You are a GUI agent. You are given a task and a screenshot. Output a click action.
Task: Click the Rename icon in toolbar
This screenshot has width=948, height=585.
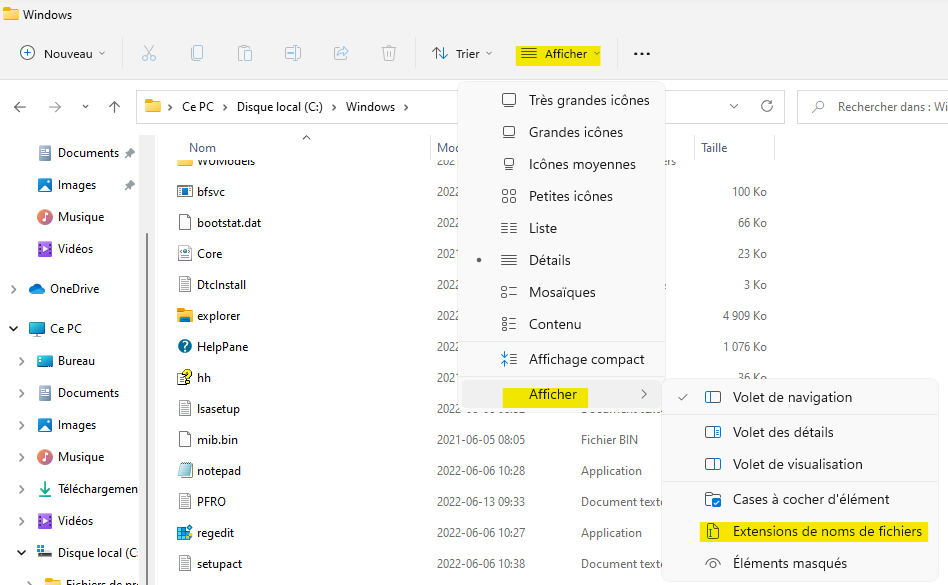click(x=293, y=53)
